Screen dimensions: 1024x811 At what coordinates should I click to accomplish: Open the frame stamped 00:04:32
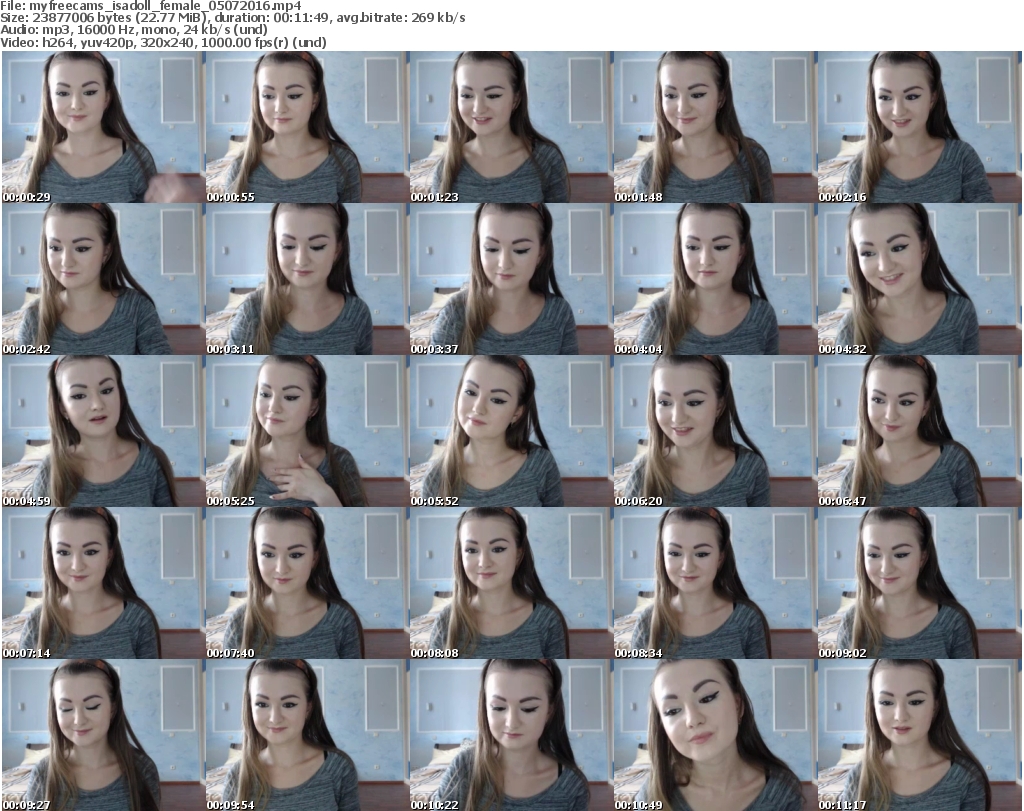pyautogui.click(x=919, y=279)
